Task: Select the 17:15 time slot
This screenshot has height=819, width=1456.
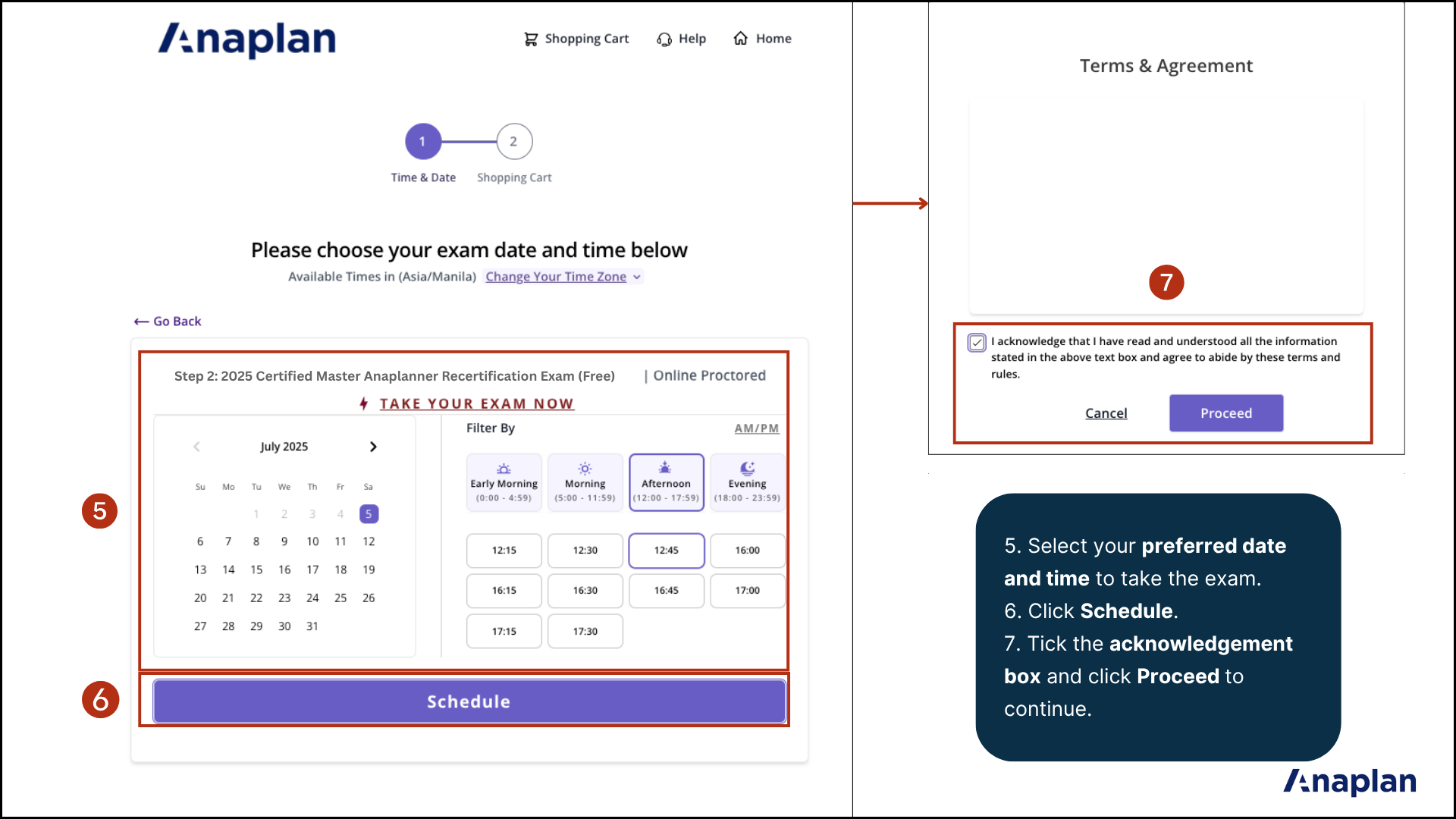Action: (504, 632)
